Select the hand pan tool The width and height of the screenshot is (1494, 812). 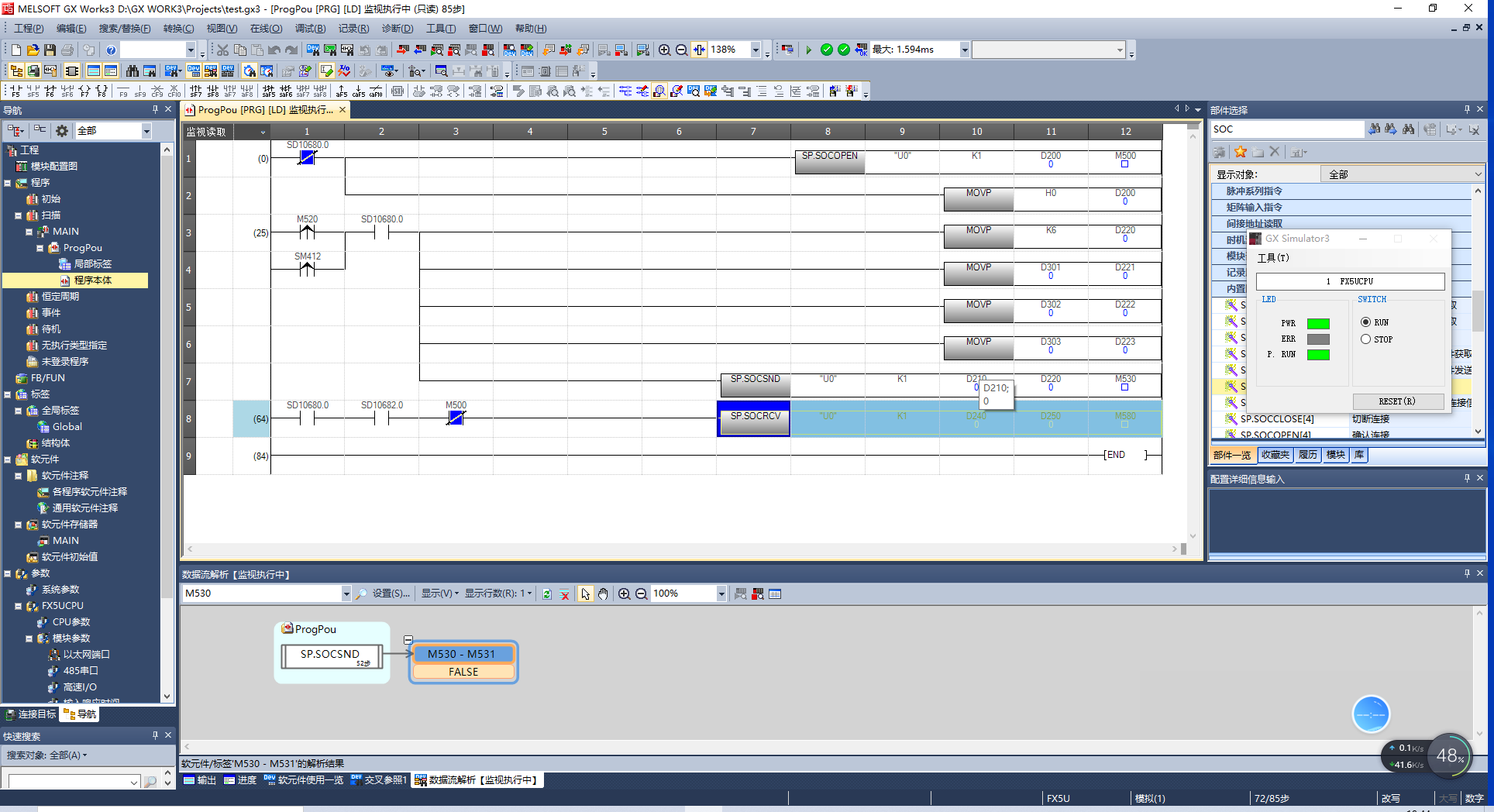(x=603, y=594)
